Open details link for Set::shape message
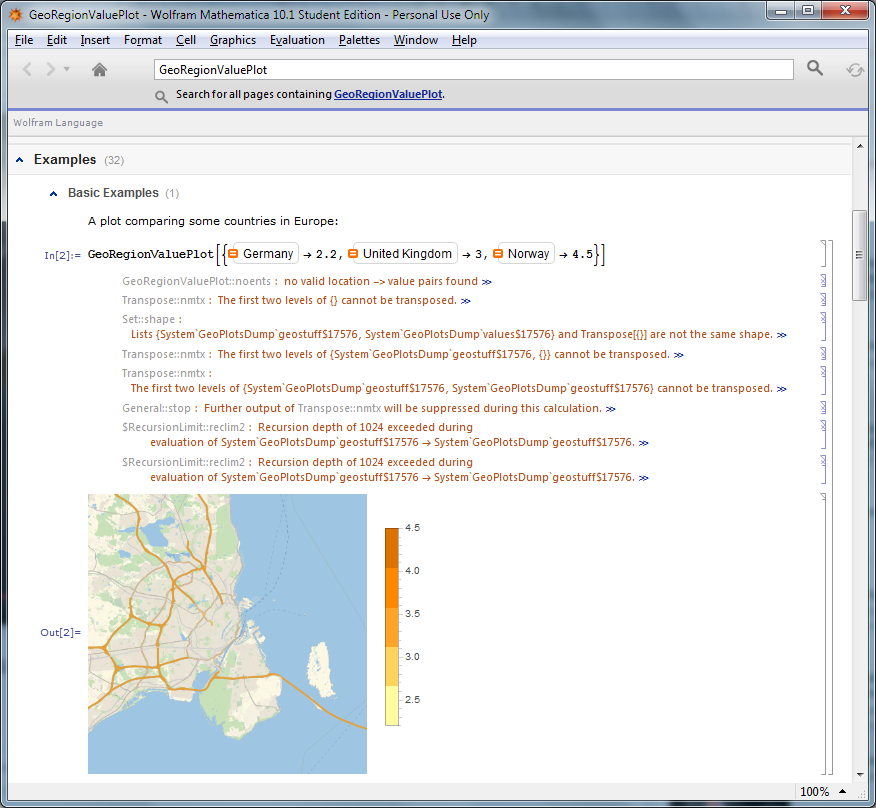This screenshot has width=876, height=808. 782,335
